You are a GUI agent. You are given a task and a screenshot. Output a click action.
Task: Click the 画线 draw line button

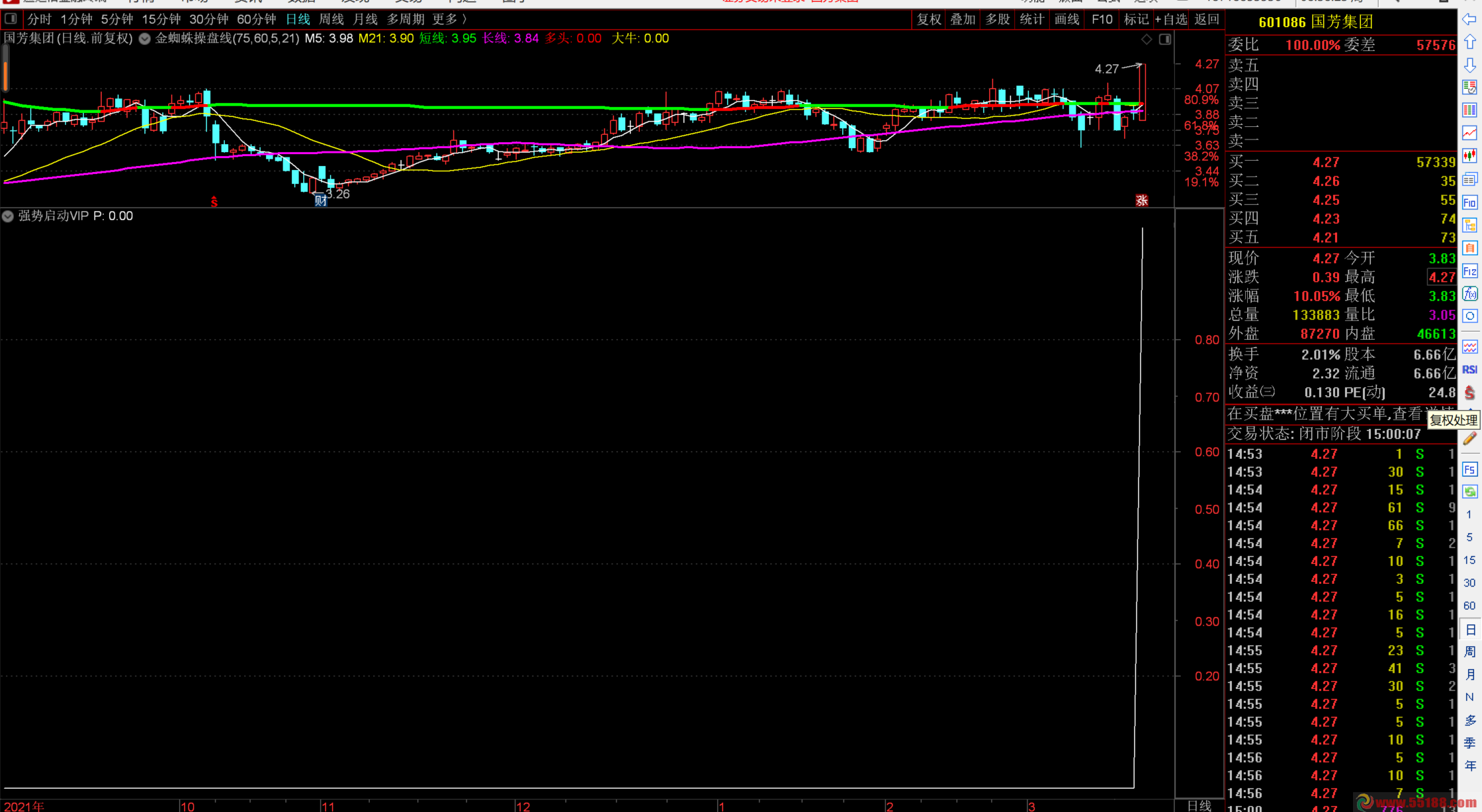click(x=1067, y=19)
